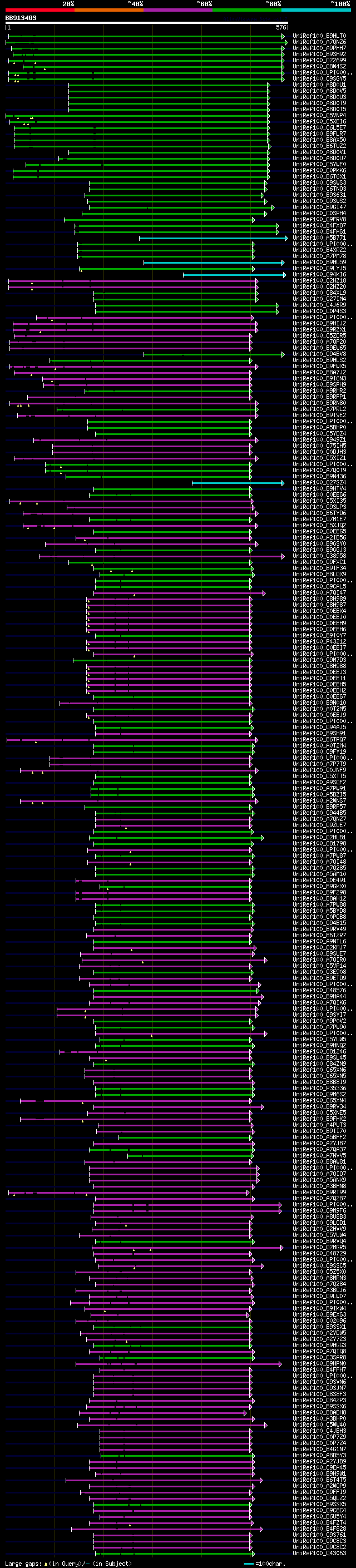Open hit UniRef100_B9HU59
The height and width of the screenshot is (1568, 356).
click(319, 263)
